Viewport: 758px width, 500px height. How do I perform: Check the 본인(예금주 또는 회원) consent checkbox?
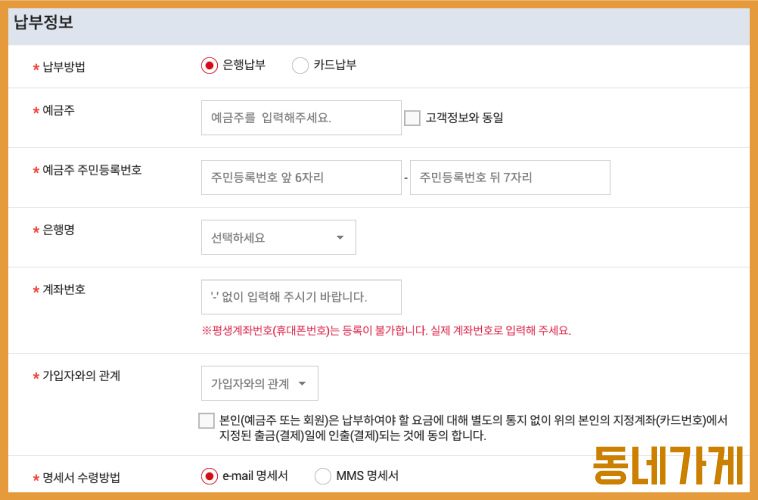[x=206, y=420]
